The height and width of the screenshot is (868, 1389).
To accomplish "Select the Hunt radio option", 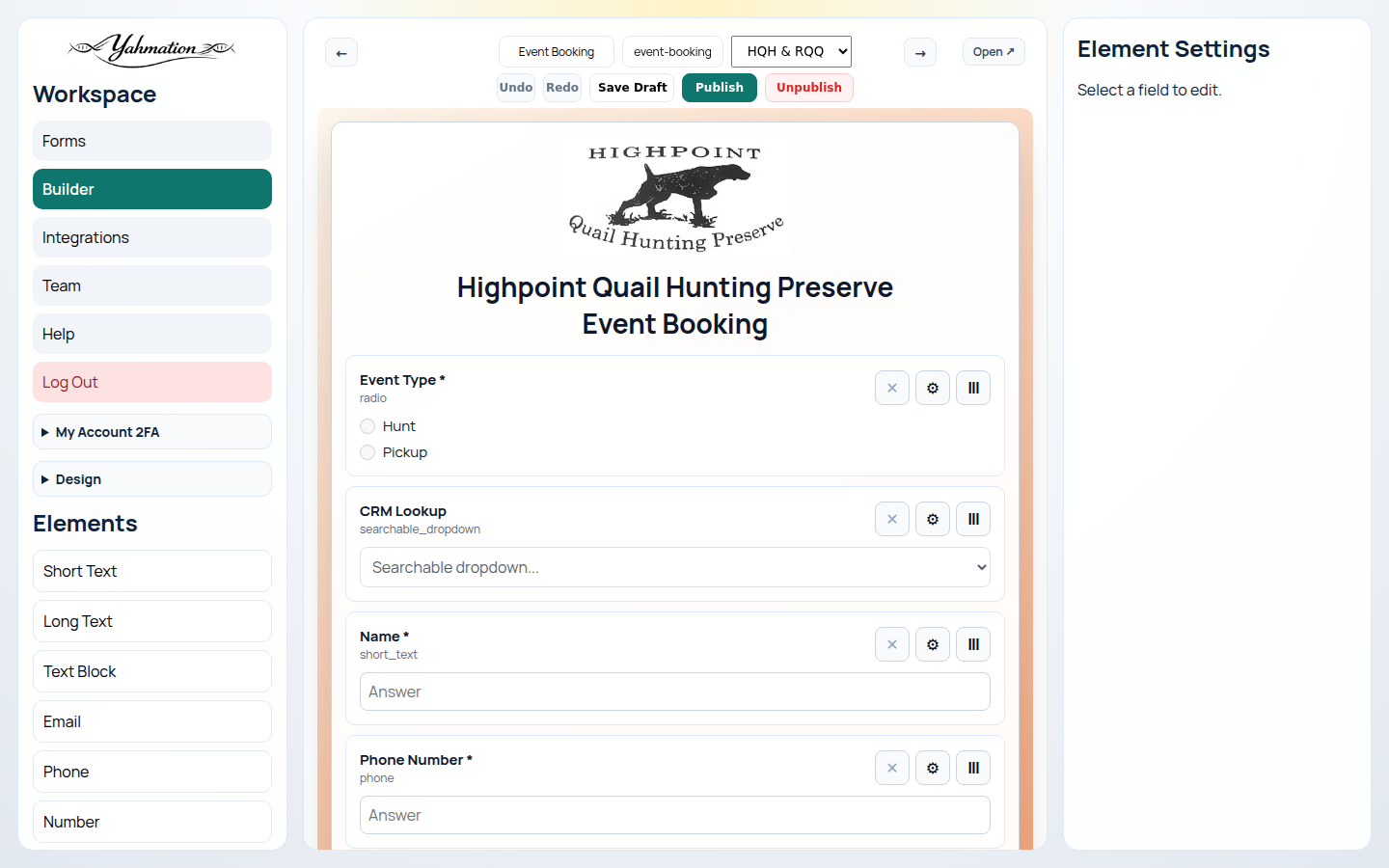I will pos(368,425).
